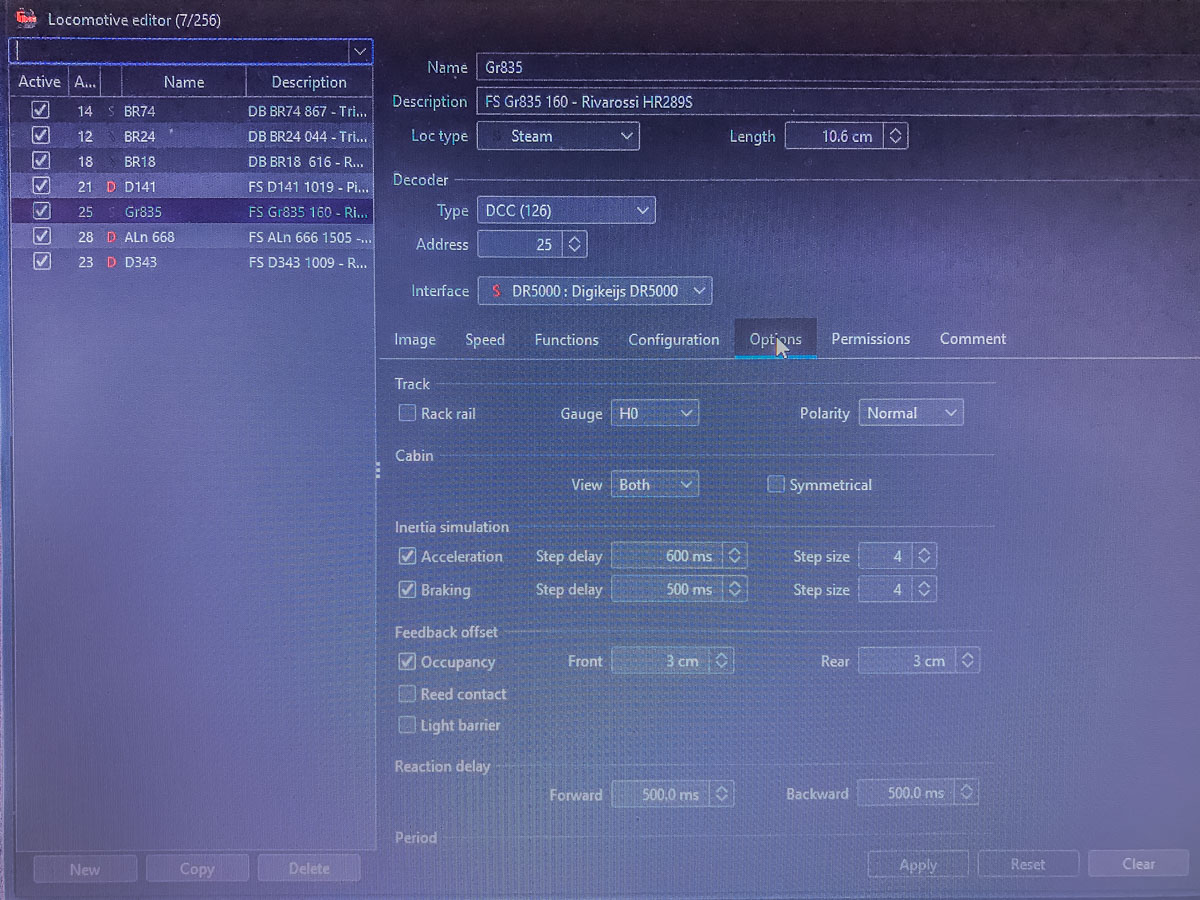Image resolution: width=1200 pixels, height=900 pixels.
Task: Switch to the Functions tab
Action: pos(566,340)
